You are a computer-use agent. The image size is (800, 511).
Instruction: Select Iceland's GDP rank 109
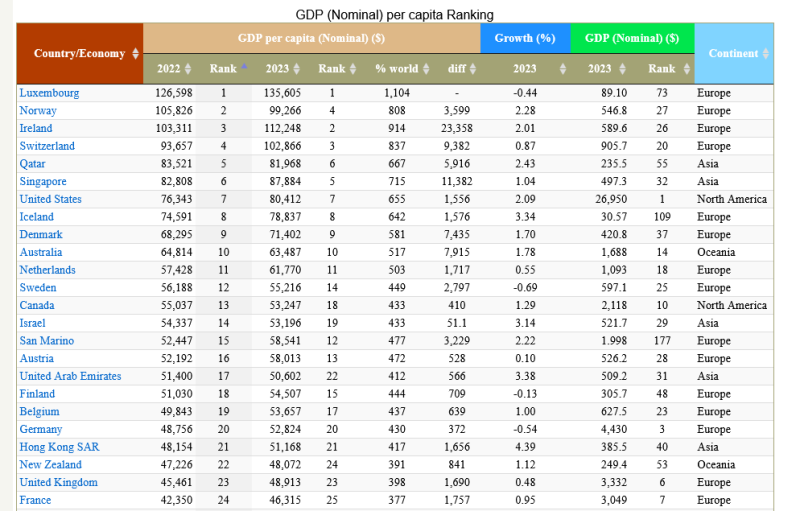point(662,217)
